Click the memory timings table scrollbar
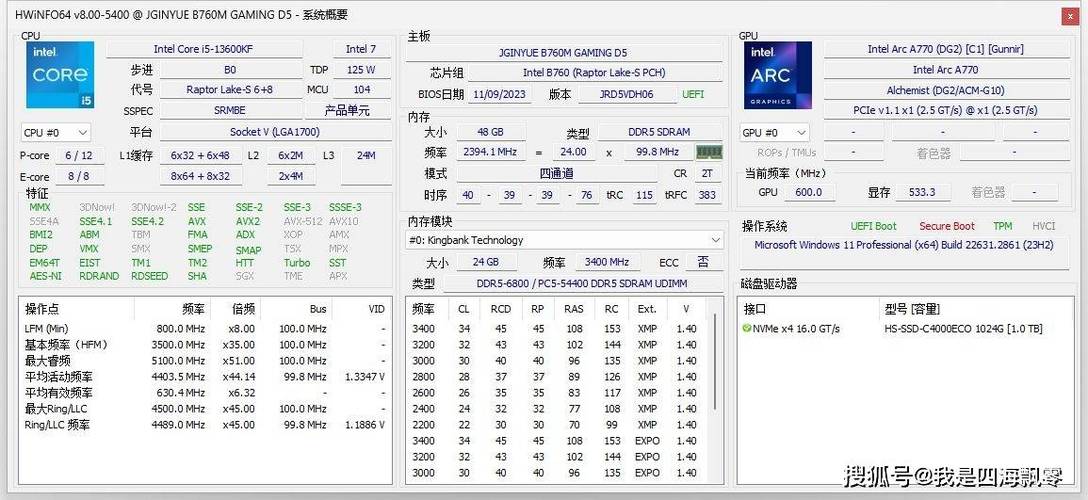This screenshot has width=1088, height=500. tap(715, 361)
